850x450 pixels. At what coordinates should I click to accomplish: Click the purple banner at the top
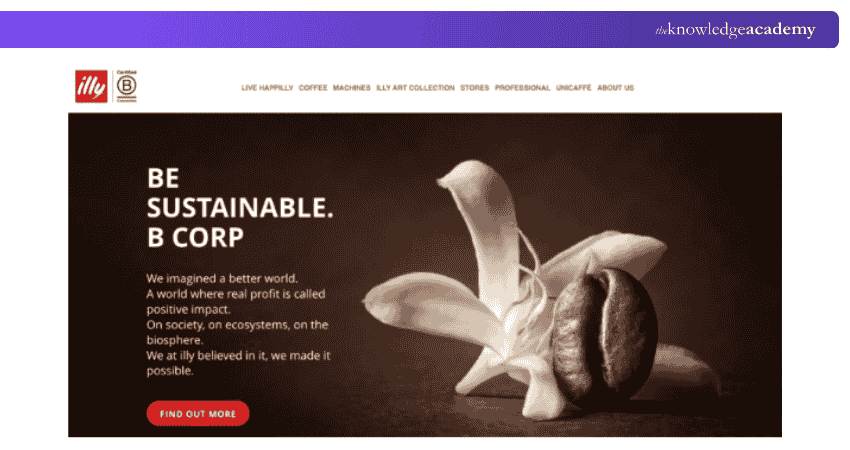coord(419,29)
